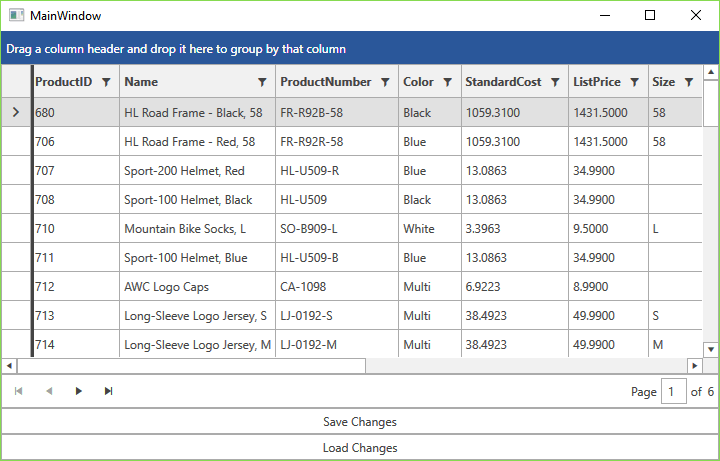Select the Size cell 'S'

675,315
